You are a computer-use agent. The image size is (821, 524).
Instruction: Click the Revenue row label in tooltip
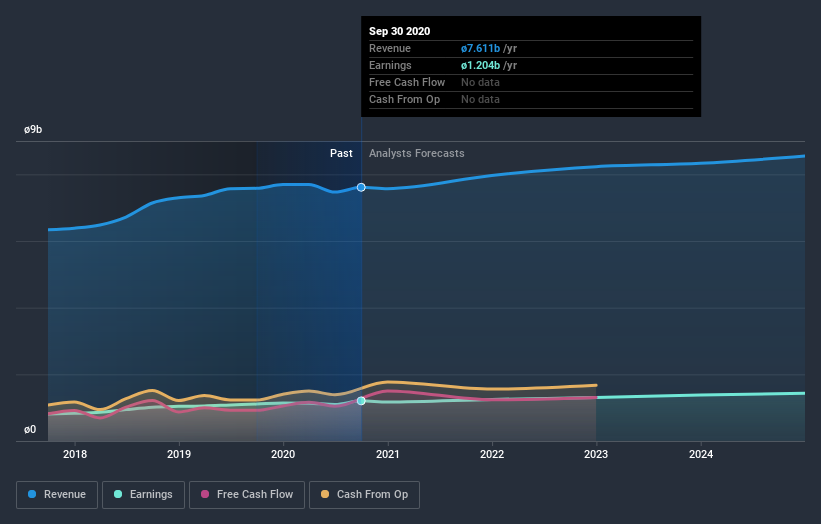(390, 49)
